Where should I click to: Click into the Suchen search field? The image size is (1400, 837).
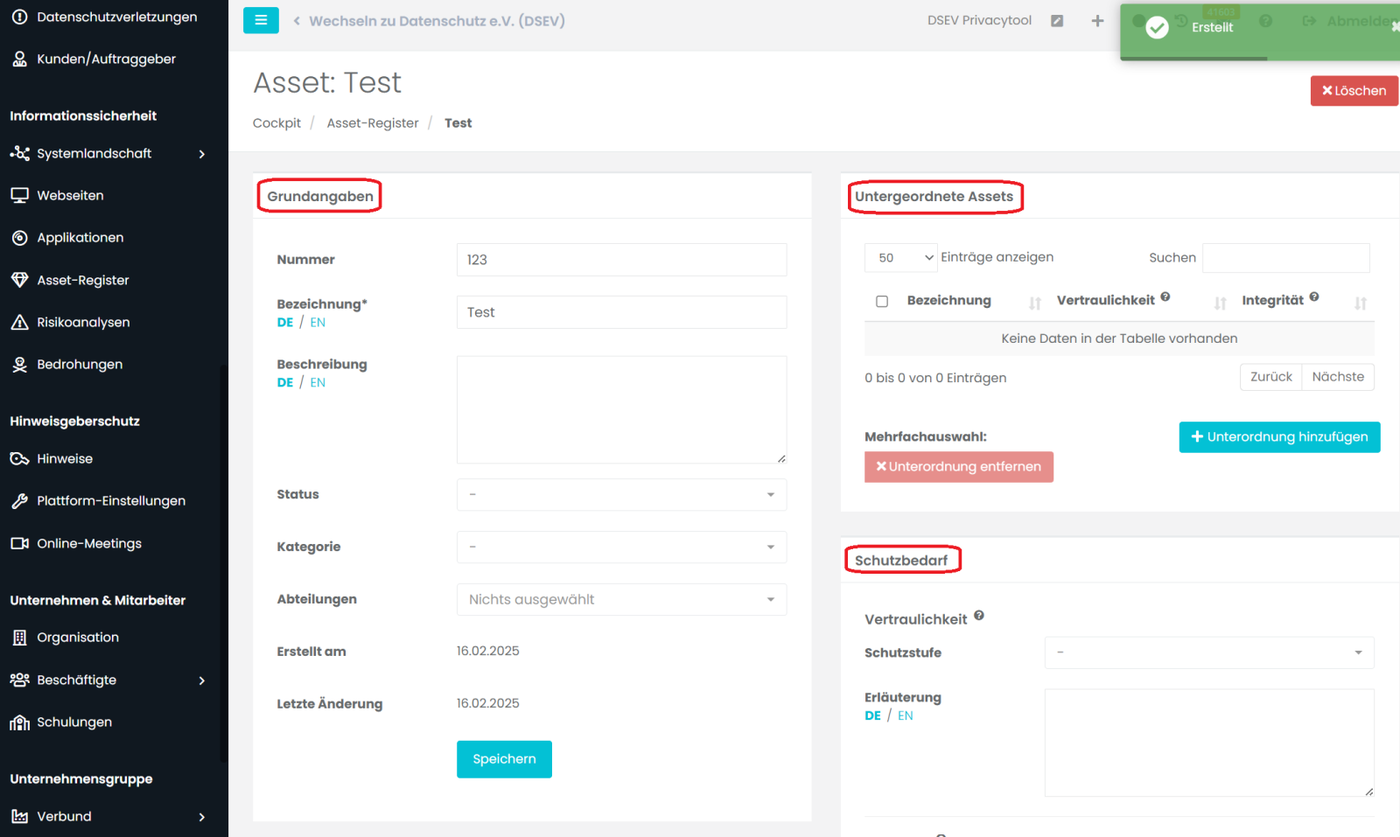coord(1285,257)
